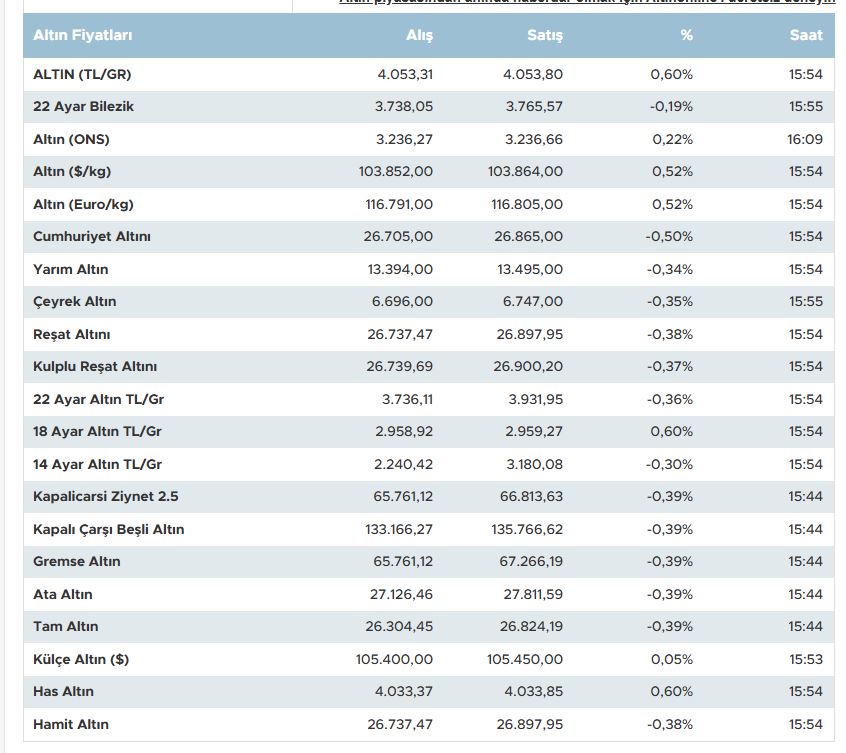This screenshot has width=846, height=753.
Task: Open the 22 Ayar Bilezik row
Action: pyautogui.click(x=429, y=107)
